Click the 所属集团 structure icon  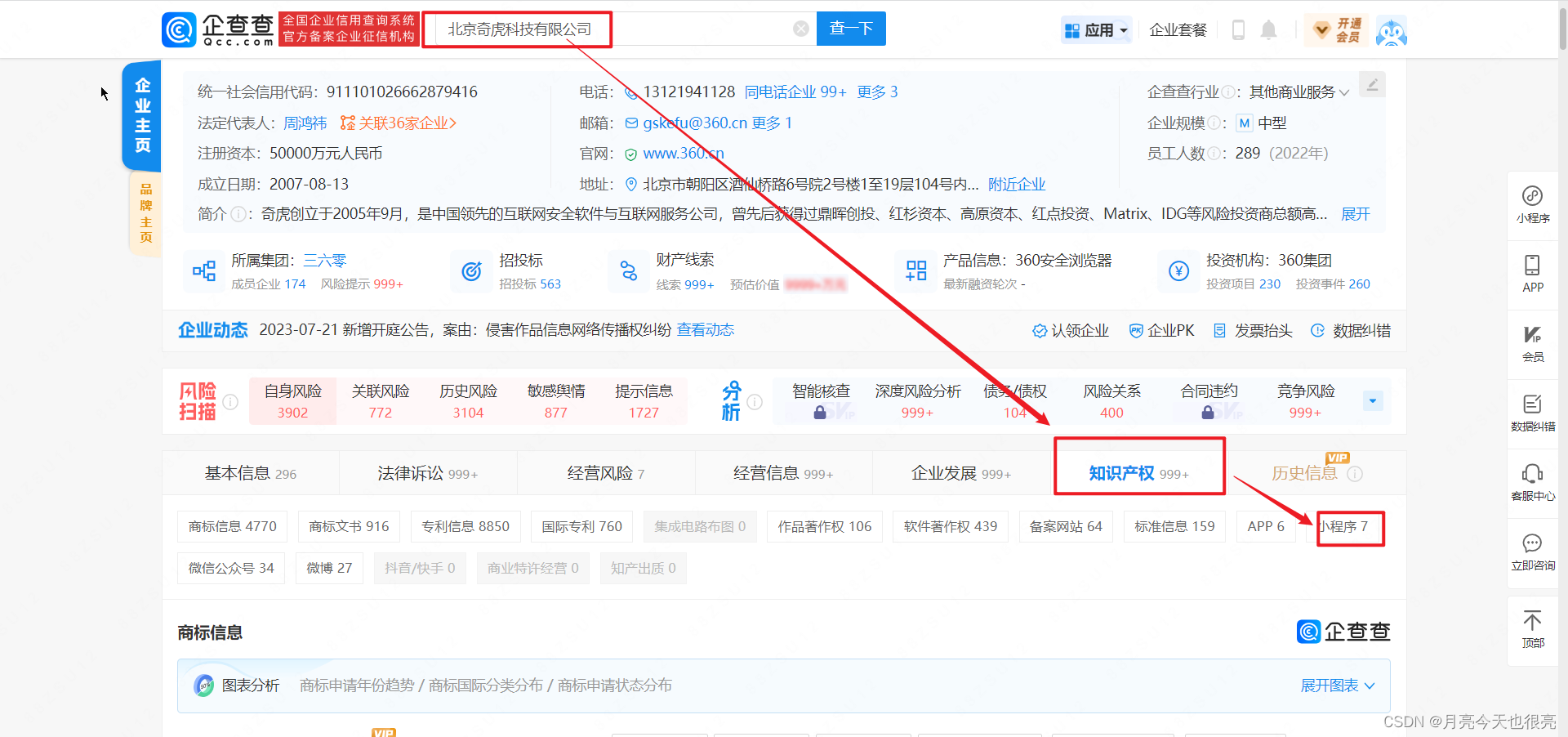[x=204, y=271]
